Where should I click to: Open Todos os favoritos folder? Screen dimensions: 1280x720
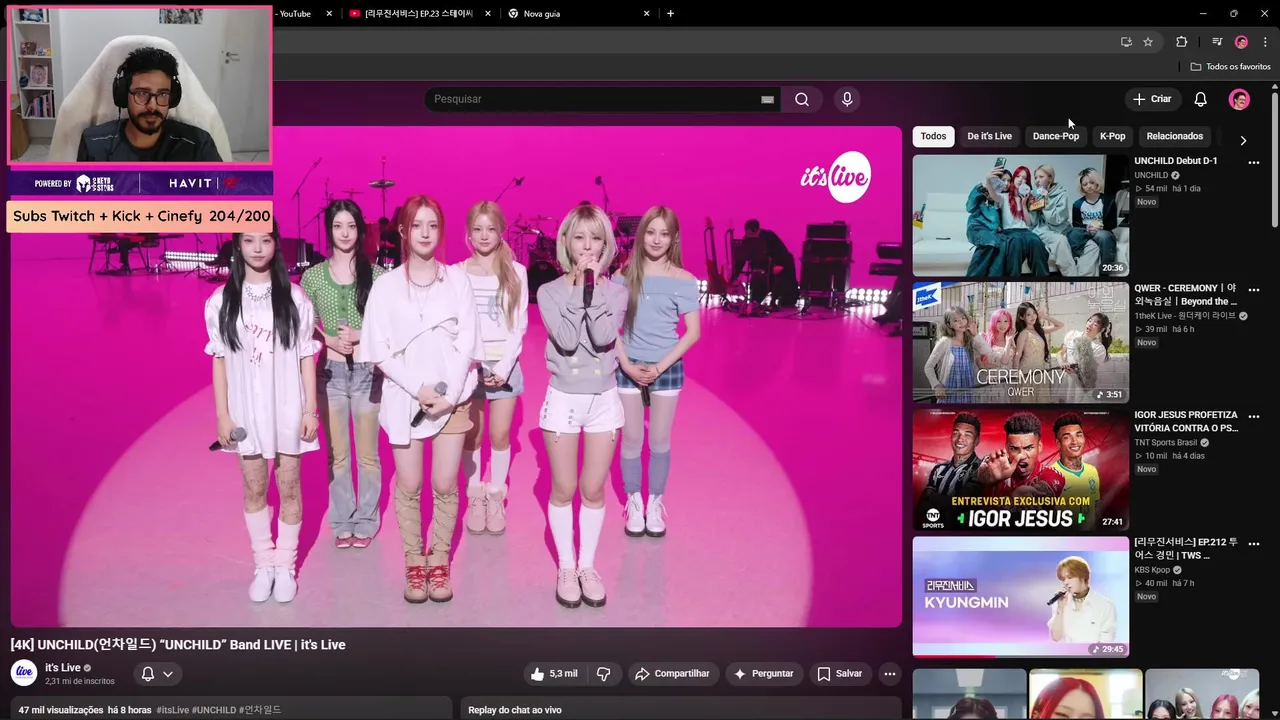[x=1231, y=67]
